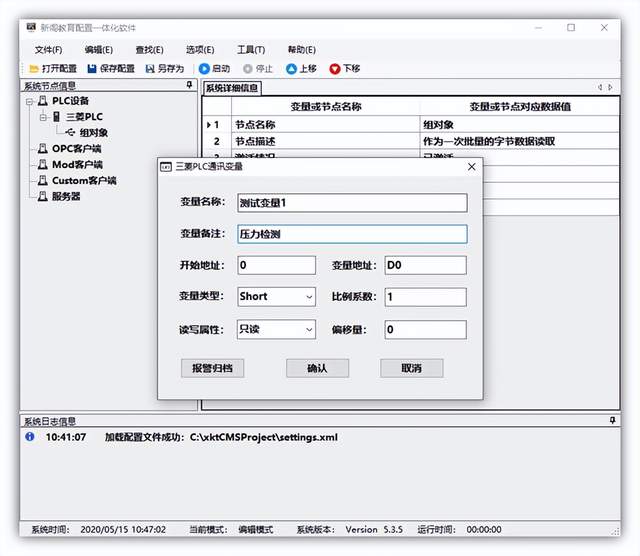Click the pin icon on 系统节点信息 panel
Screen dimensions: 640x556
[x=189, y=86]
